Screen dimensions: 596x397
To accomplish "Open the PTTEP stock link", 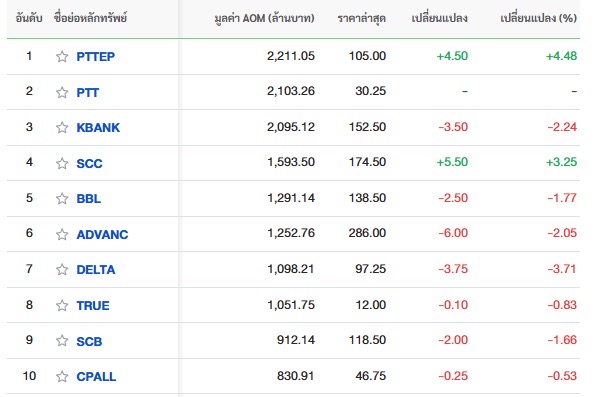I will 95,57.
